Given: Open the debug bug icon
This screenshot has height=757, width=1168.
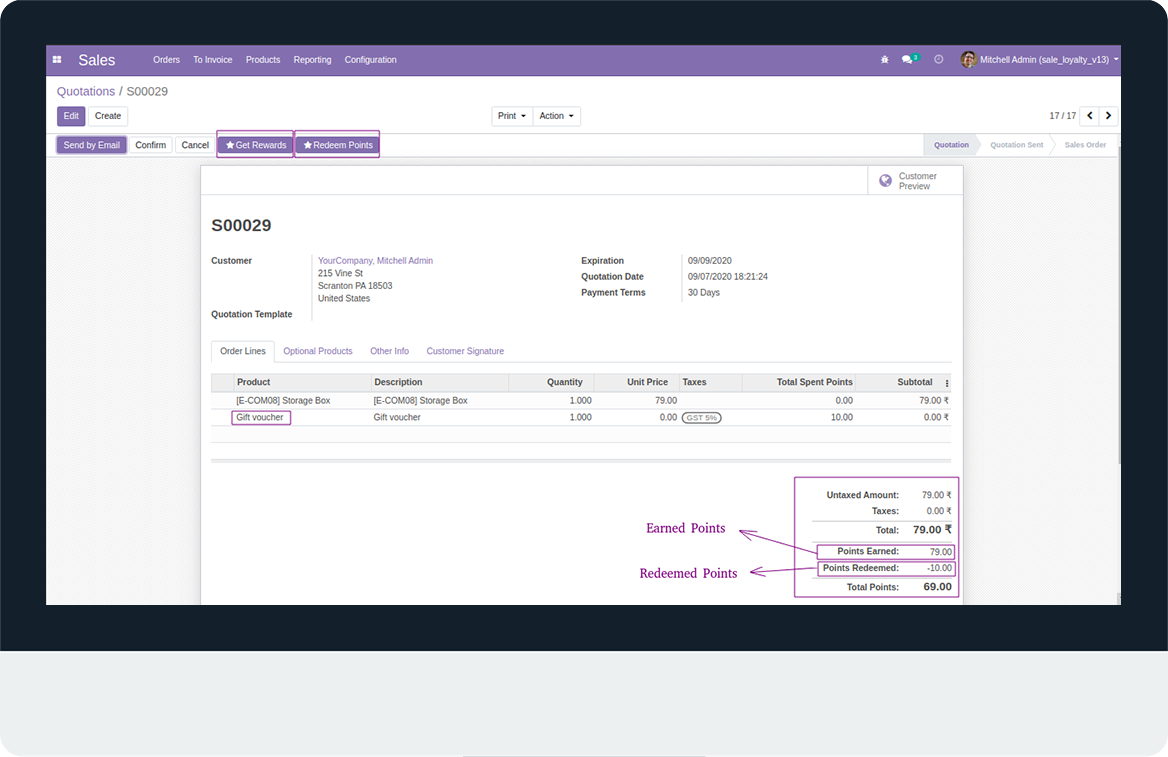Looking at the screenshot, I should coord(884,60).
